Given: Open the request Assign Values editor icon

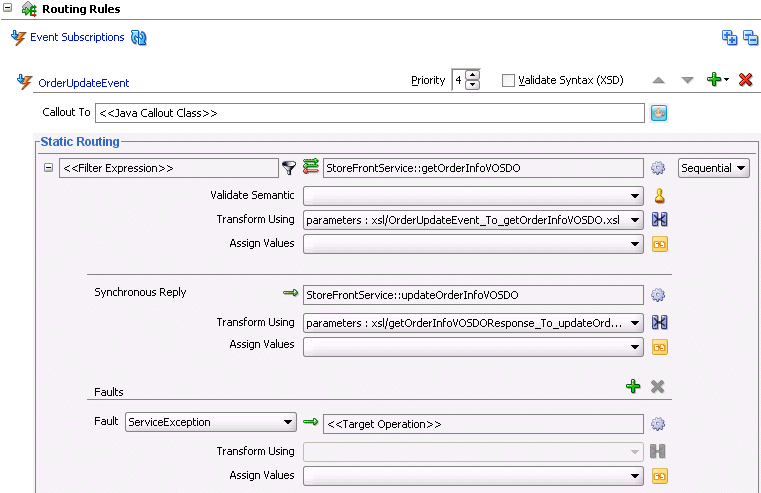Looking at the screenshot, I should pyautogui.click(x=660, y=244).
